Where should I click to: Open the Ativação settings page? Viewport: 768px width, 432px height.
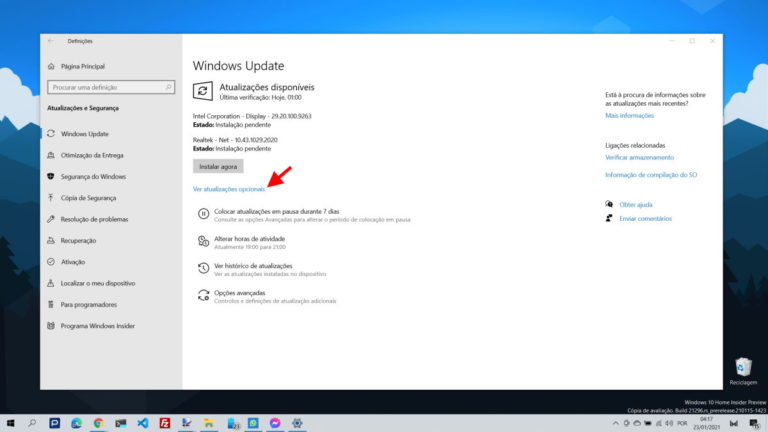(73, 262)
